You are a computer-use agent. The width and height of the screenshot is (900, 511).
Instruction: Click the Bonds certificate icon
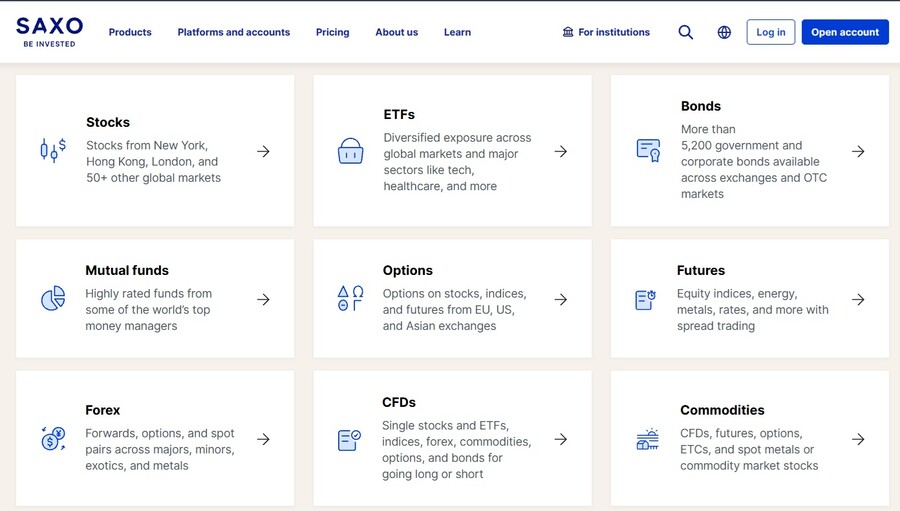(648, 150)
